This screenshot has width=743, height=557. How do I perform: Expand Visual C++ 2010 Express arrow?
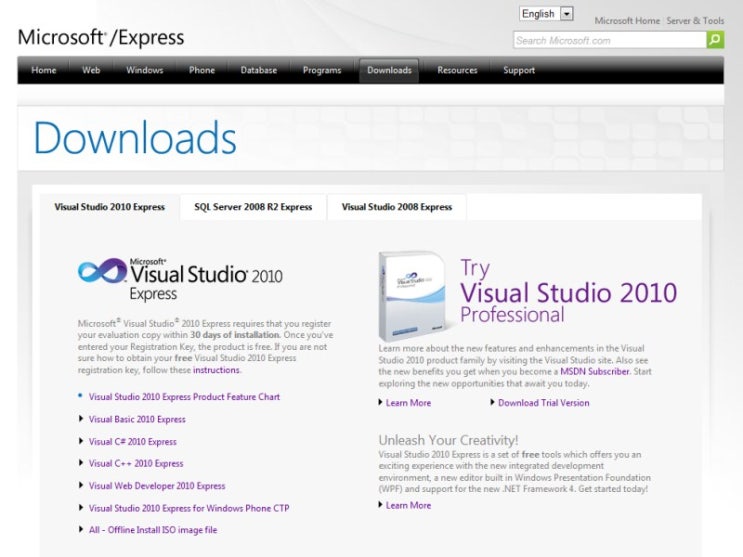[x=81, y=463]
